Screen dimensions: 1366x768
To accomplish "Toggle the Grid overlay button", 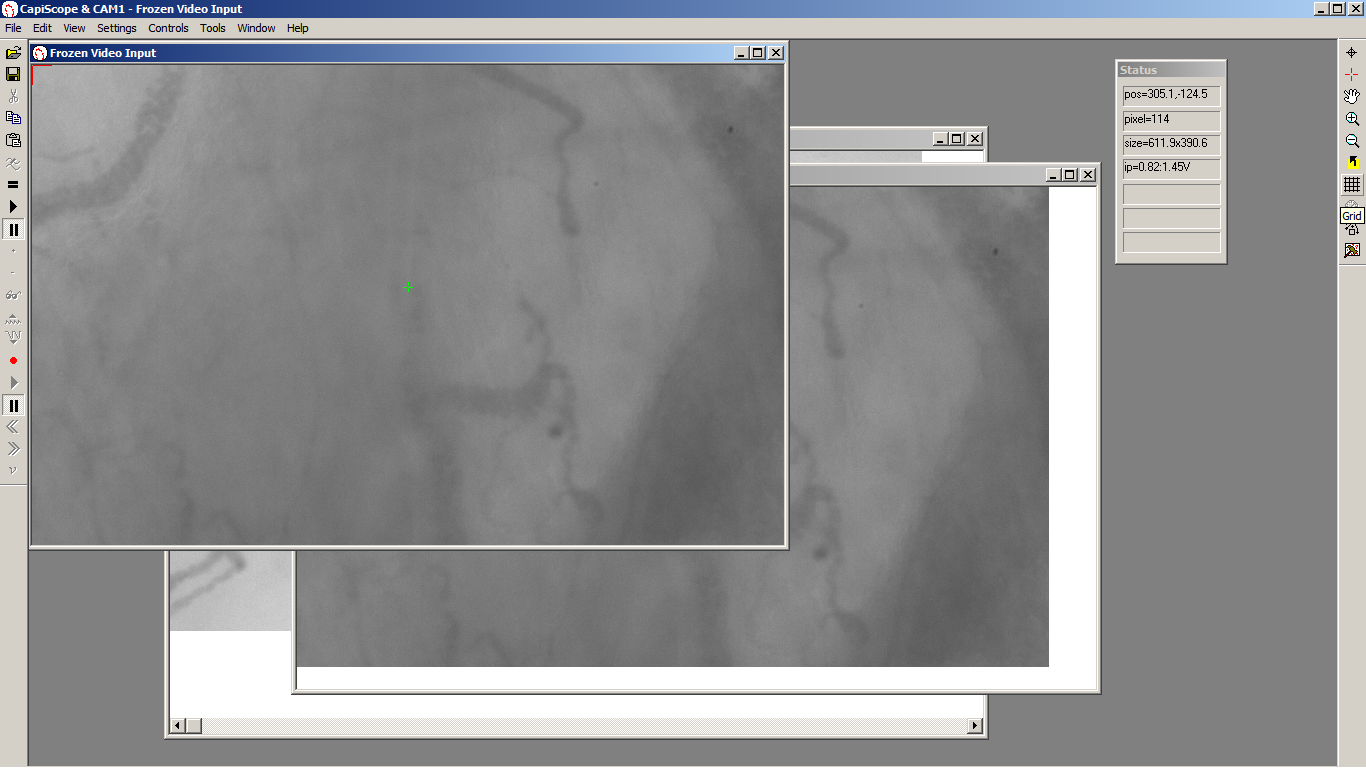I will 1352,185.
